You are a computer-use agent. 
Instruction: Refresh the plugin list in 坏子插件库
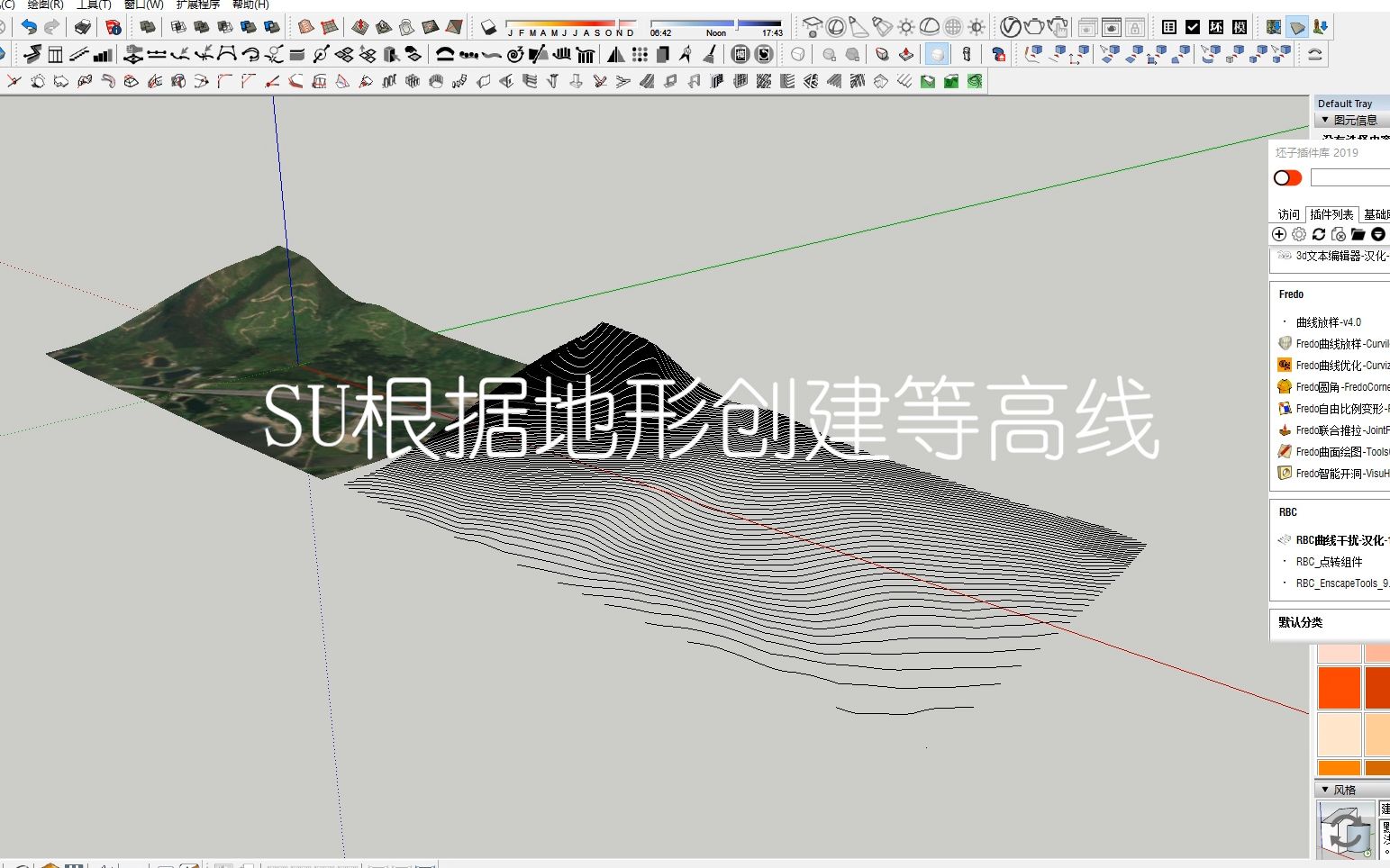pyautogui.click(x=1318, y=234)
